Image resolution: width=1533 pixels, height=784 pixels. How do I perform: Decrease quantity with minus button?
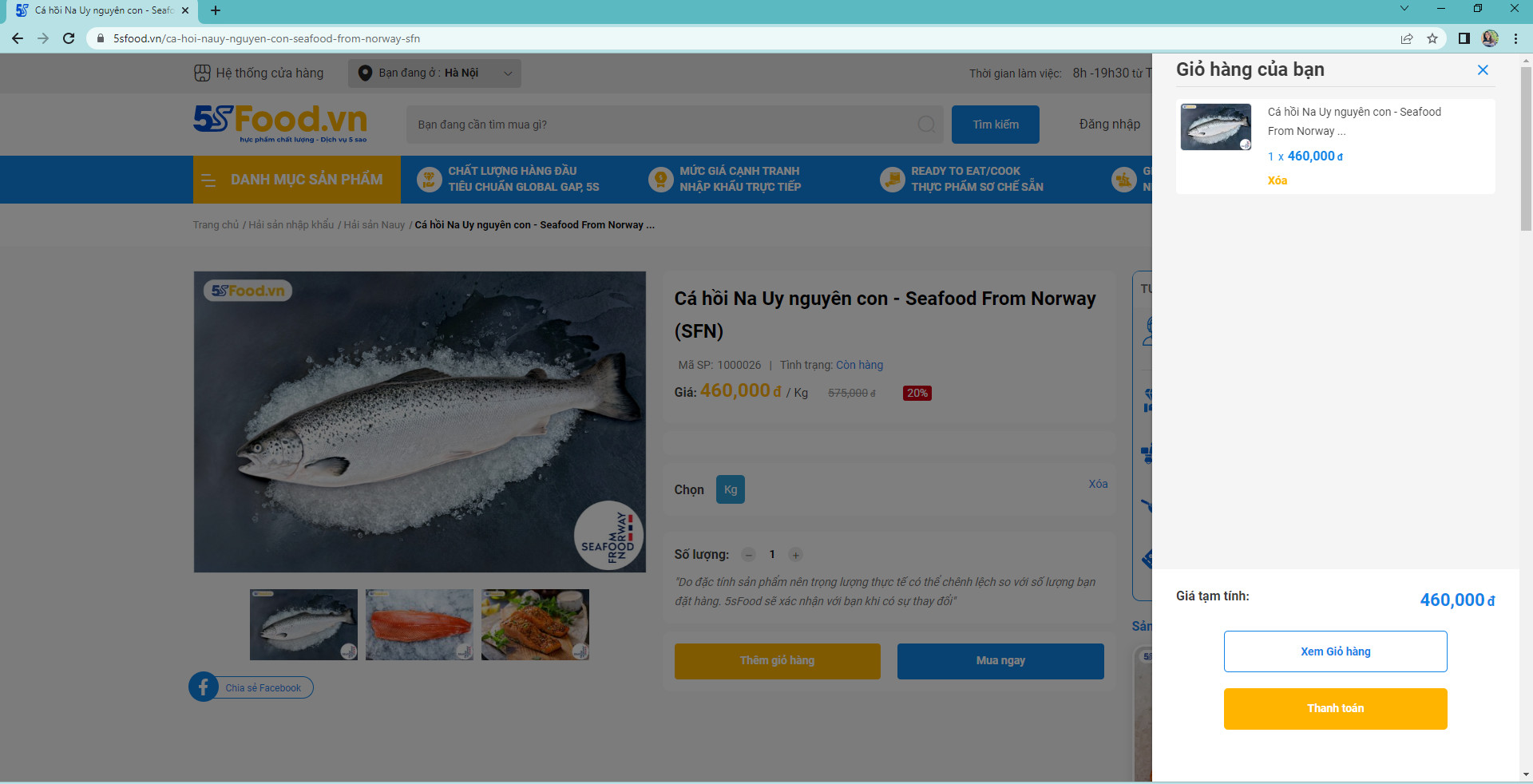(748, 555)
